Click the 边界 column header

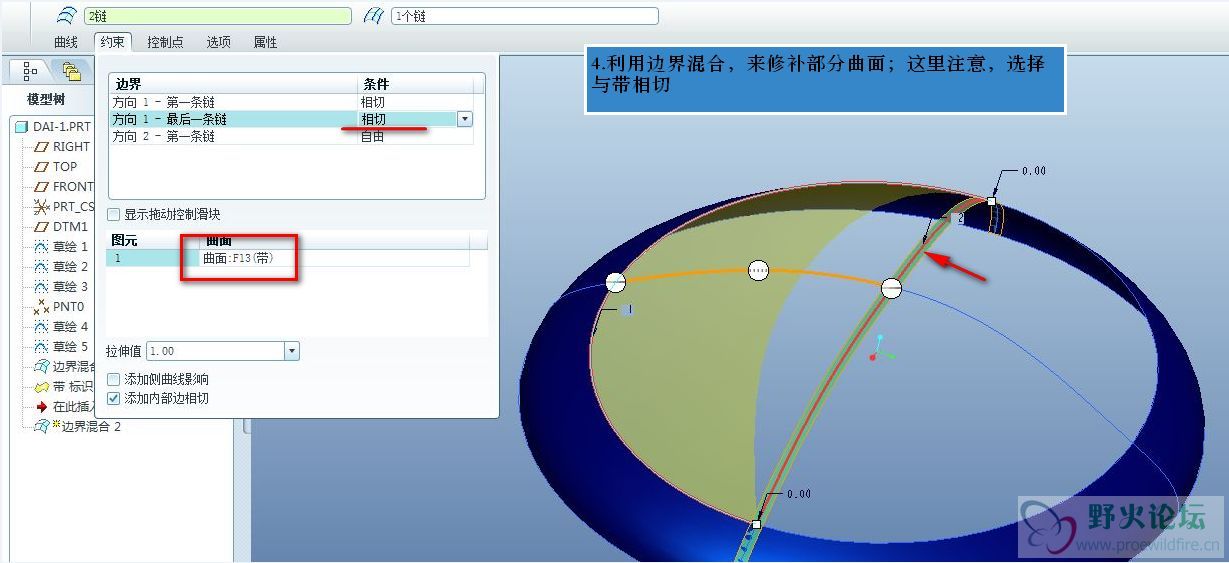(x=233, y=84)
